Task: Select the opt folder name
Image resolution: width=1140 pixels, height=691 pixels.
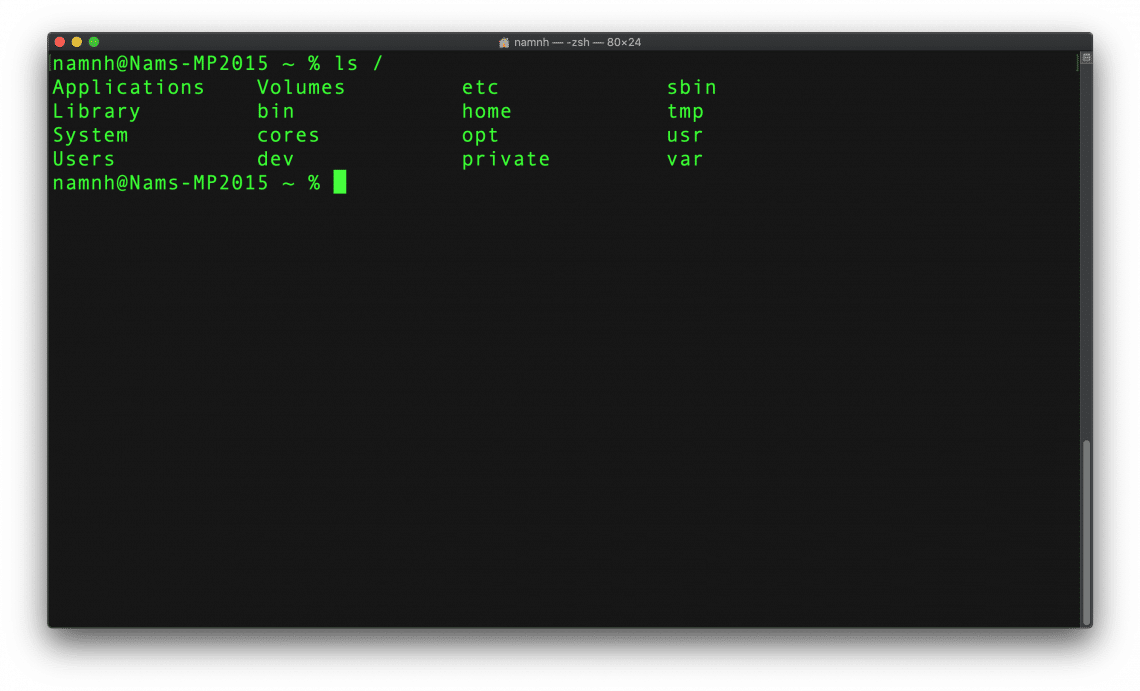Action: 480,135
